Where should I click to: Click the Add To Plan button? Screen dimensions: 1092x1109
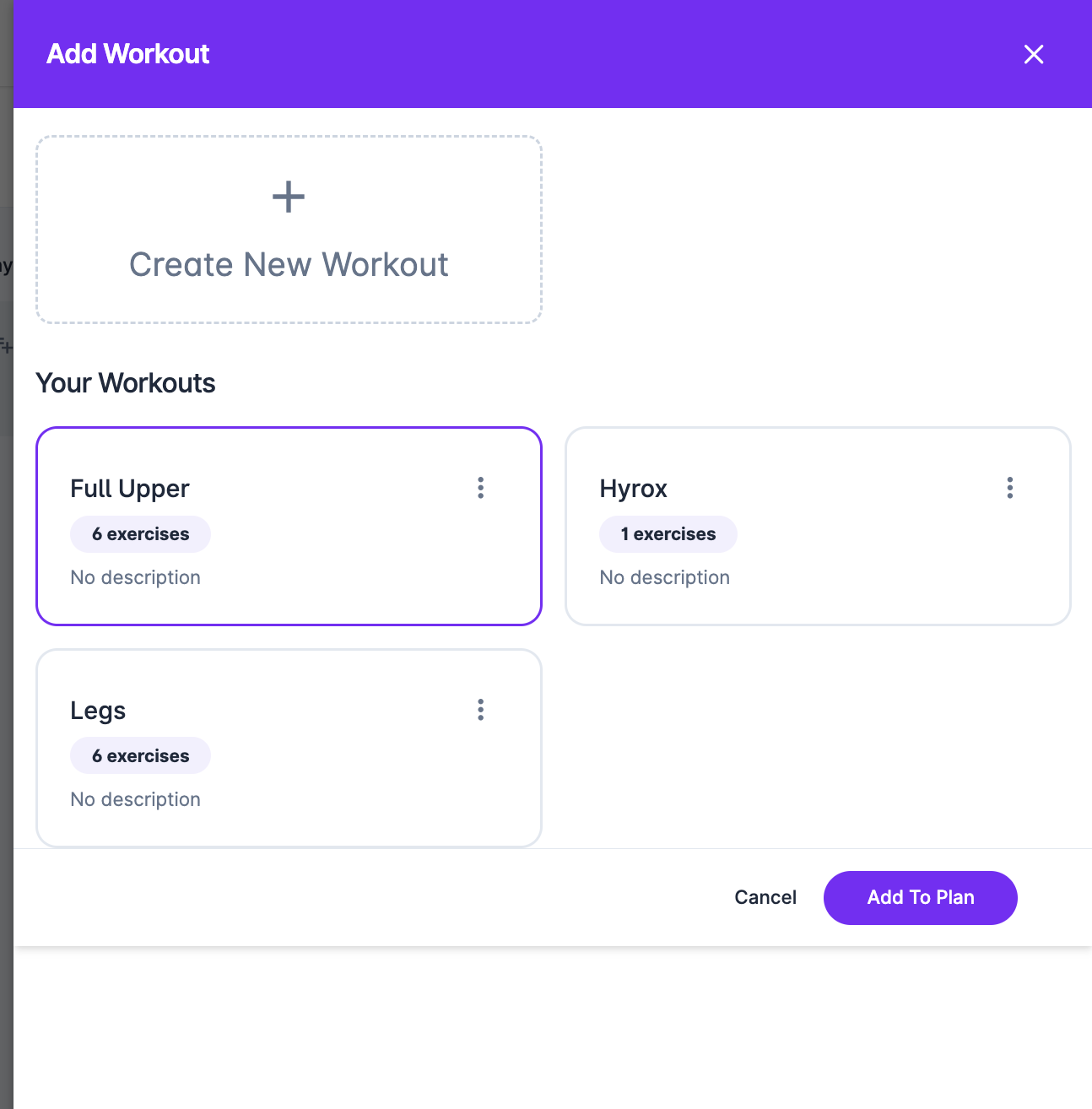tap(921, 898)
